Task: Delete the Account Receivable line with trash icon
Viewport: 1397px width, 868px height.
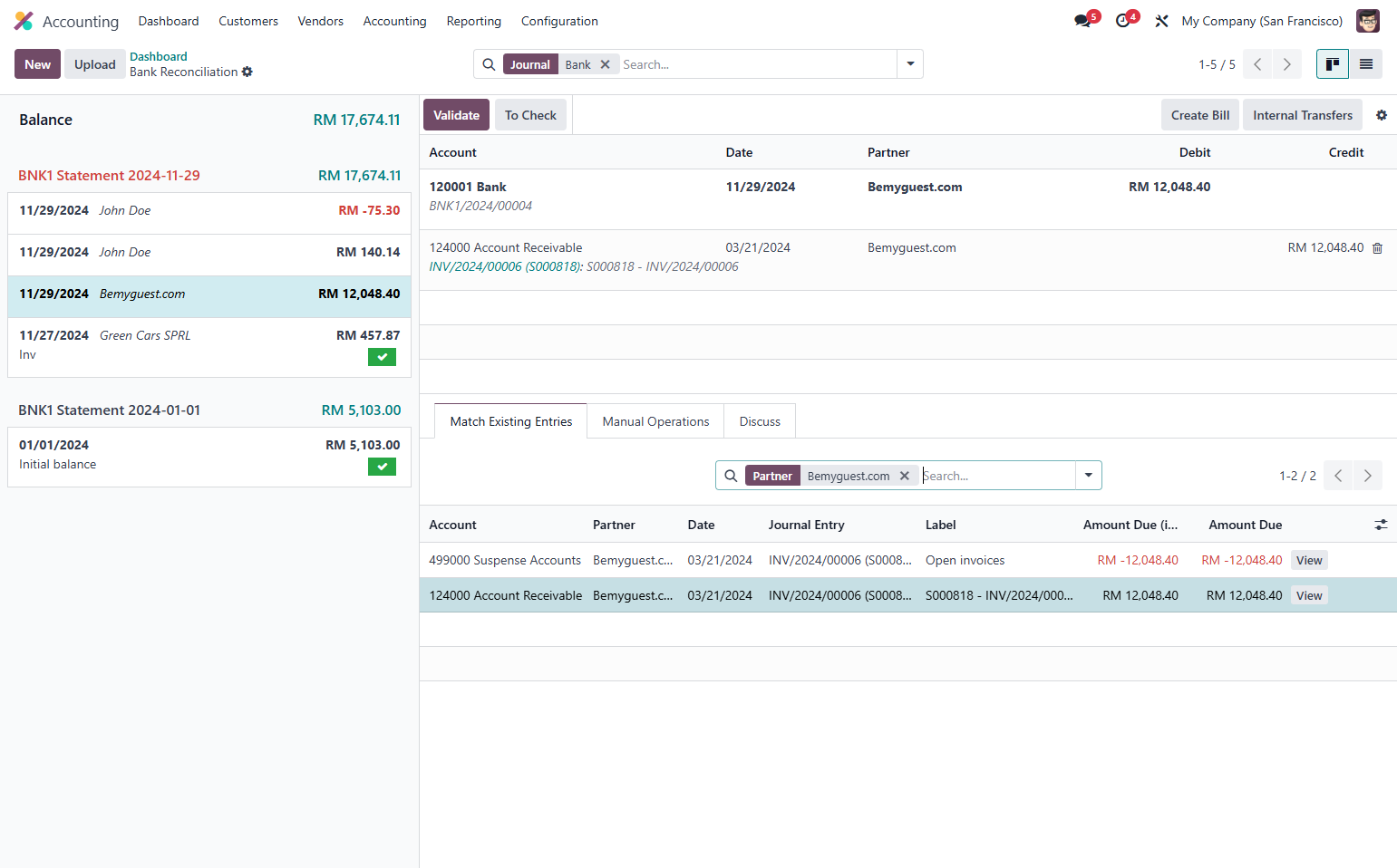Action: (1377, 248)
